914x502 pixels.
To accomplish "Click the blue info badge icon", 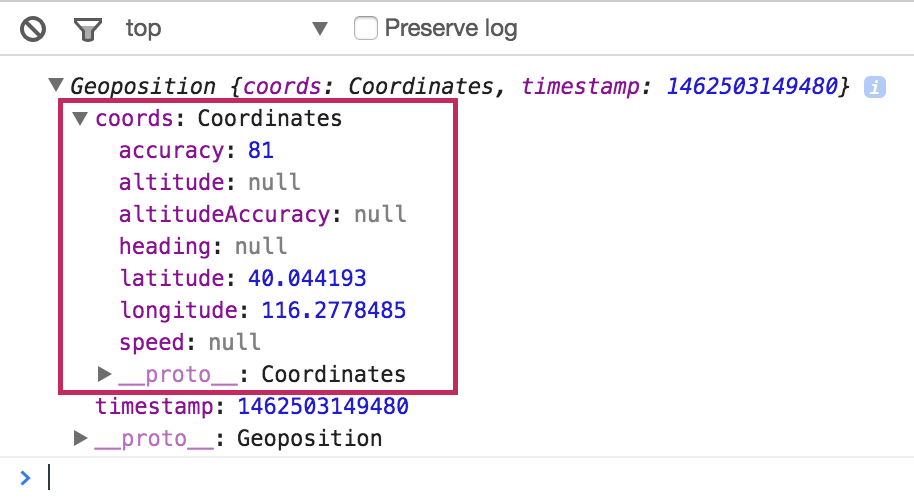I will 875,87.
